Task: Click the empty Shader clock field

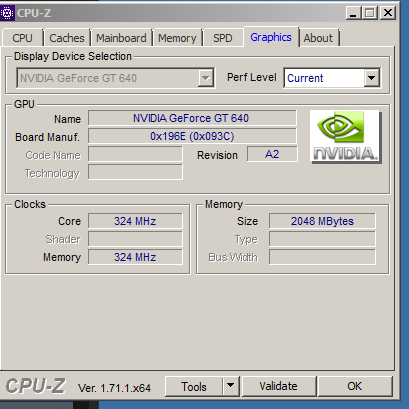Action: point(135,239)
